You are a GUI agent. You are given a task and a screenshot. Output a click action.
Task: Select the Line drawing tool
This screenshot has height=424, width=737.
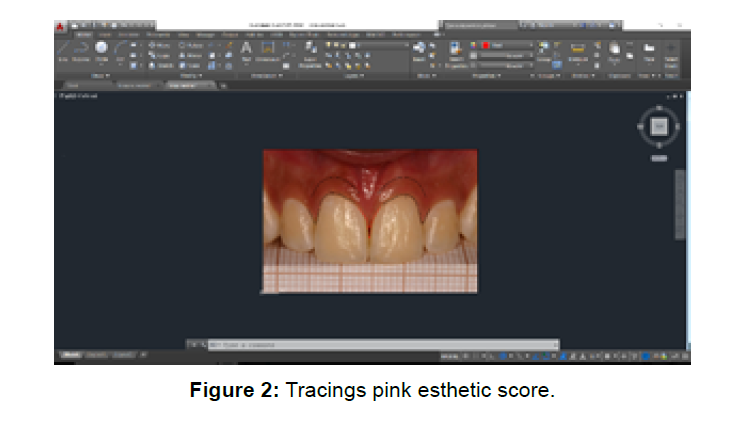coord(63,53)
